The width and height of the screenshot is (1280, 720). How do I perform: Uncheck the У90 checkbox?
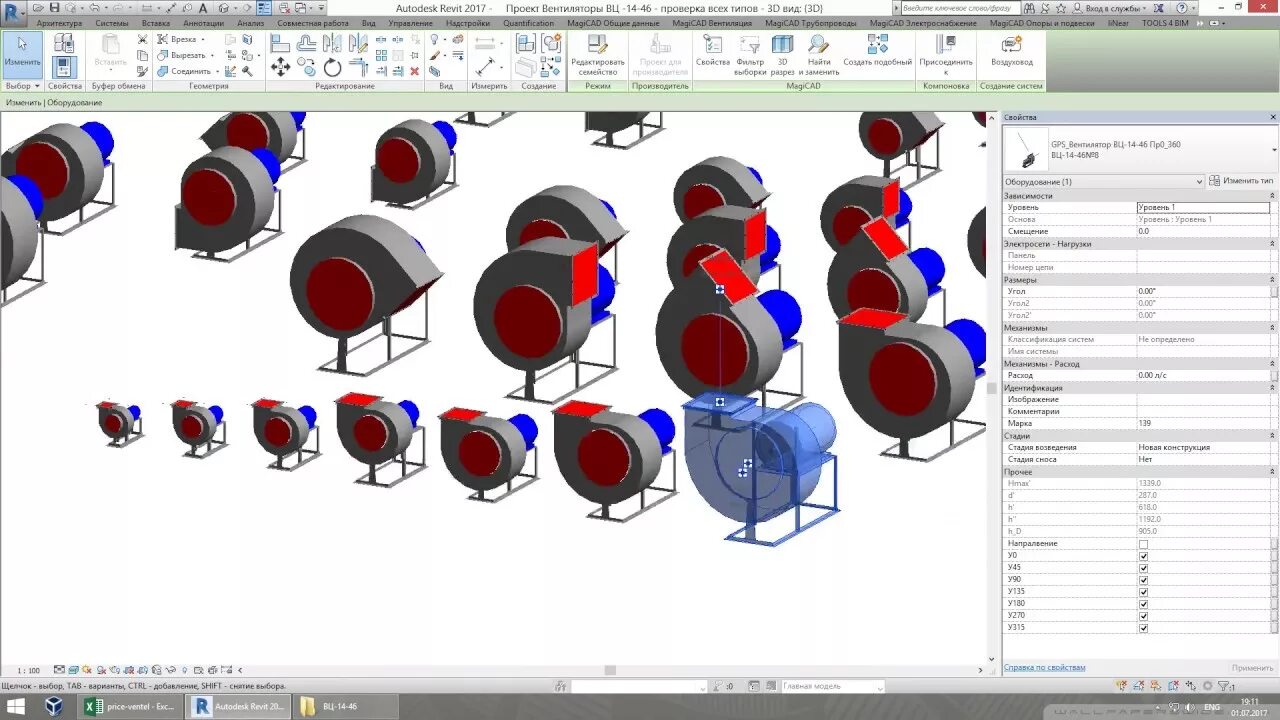click(x=1143, y=580)
